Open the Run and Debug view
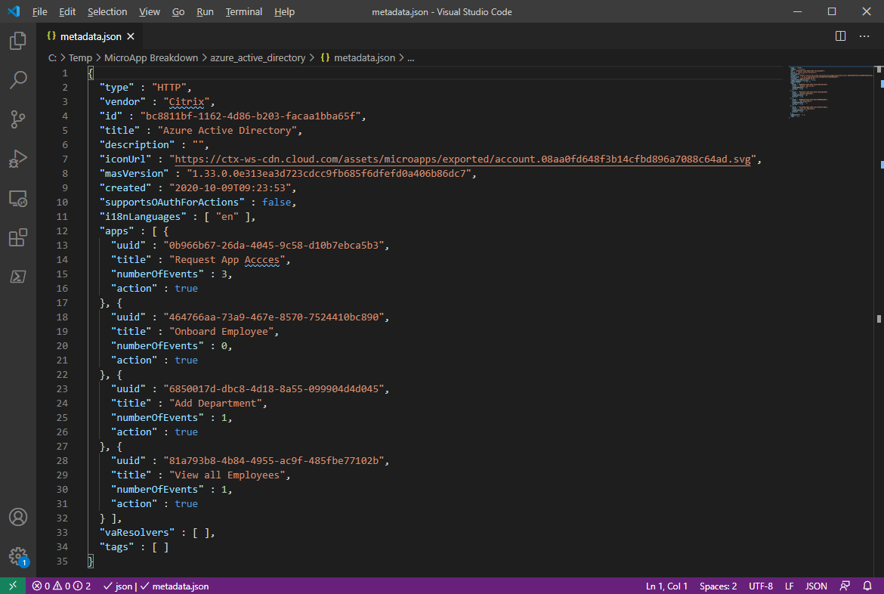This screenshot has height=594, width=884. 17,159
